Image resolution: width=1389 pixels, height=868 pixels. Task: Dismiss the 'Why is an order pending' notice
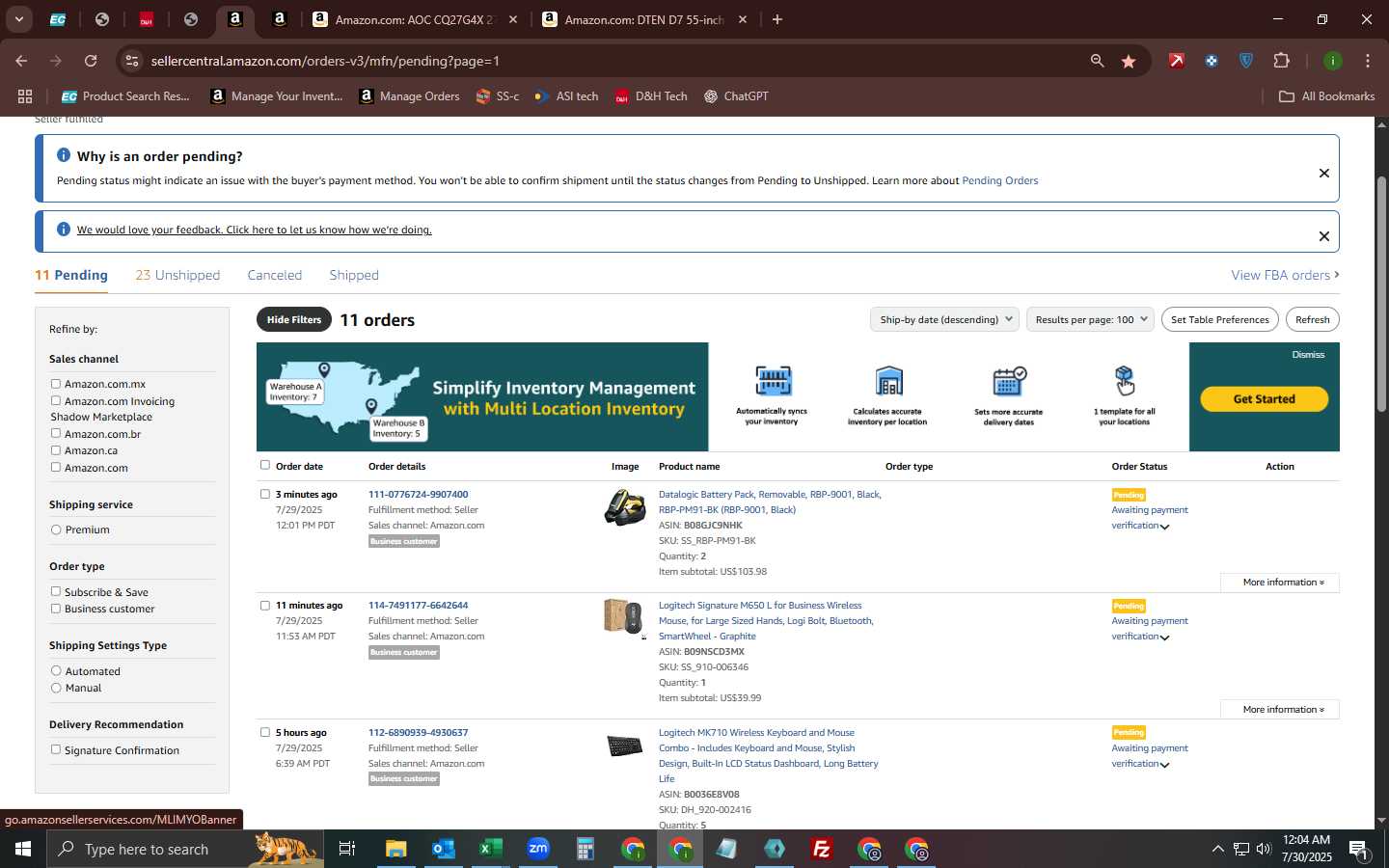(1324, 174)
